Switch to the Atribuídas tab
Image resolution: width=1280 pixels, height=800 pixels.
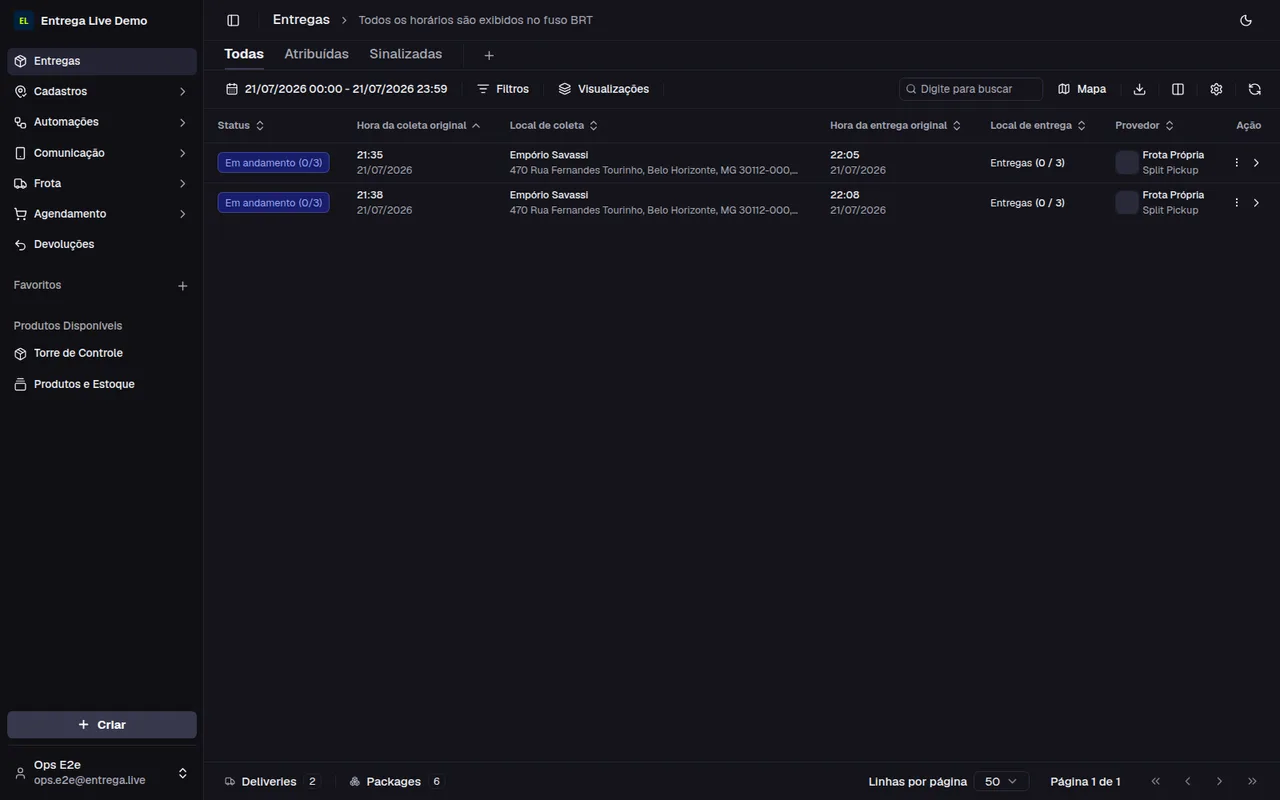tap(316, 54)
